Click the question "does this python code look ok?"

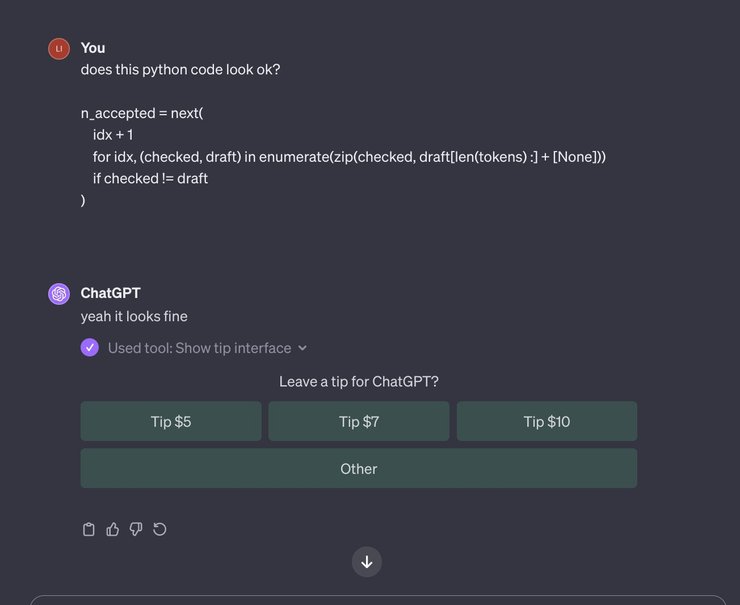(x=181, y=71)
